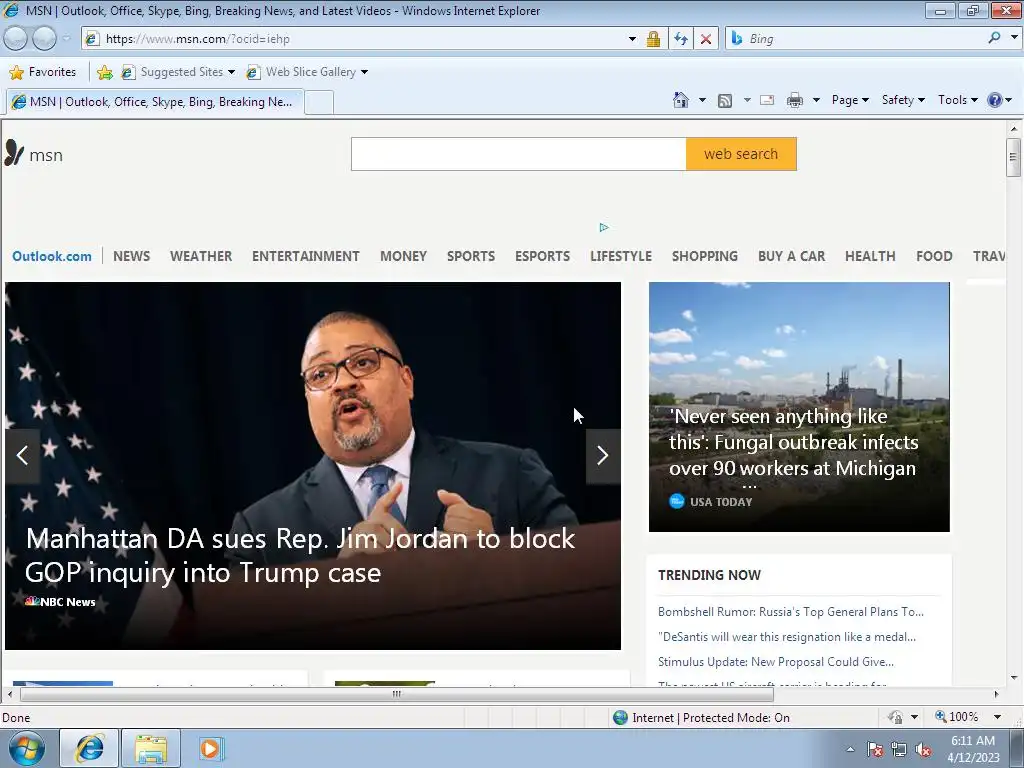This screenshot has width=1024, height=768.
Task: Go to the WEATHER section
Action: [x=201, y=256]
